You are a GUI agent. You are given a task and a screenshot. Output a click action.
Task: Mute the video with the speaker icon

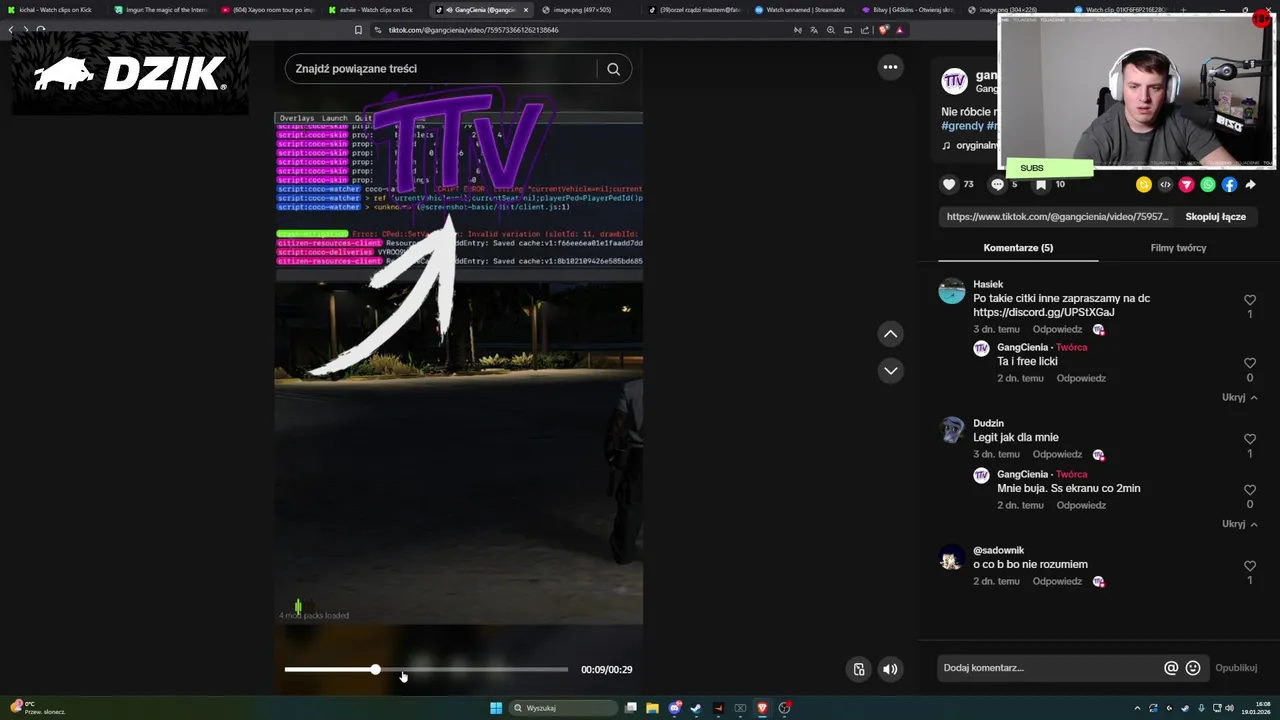[890, 669]
